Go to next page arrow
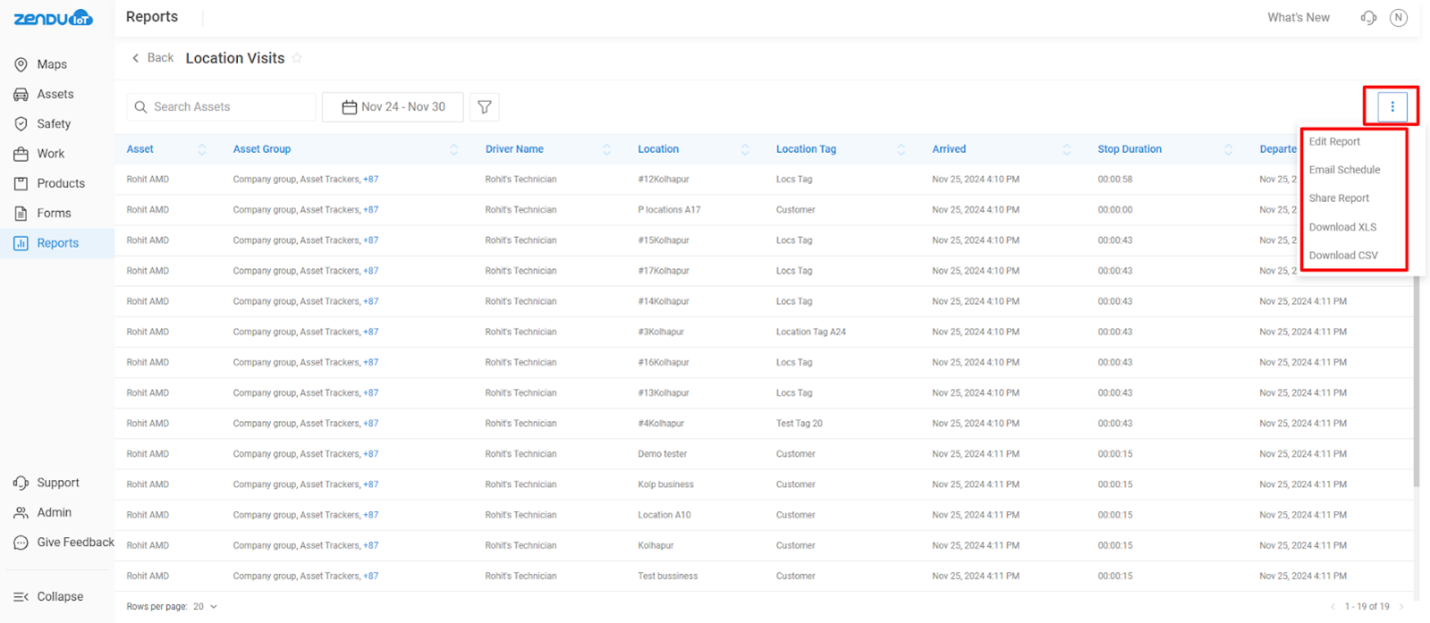Viewport: 1430px width, 623px height. (x=1401, y=607)
